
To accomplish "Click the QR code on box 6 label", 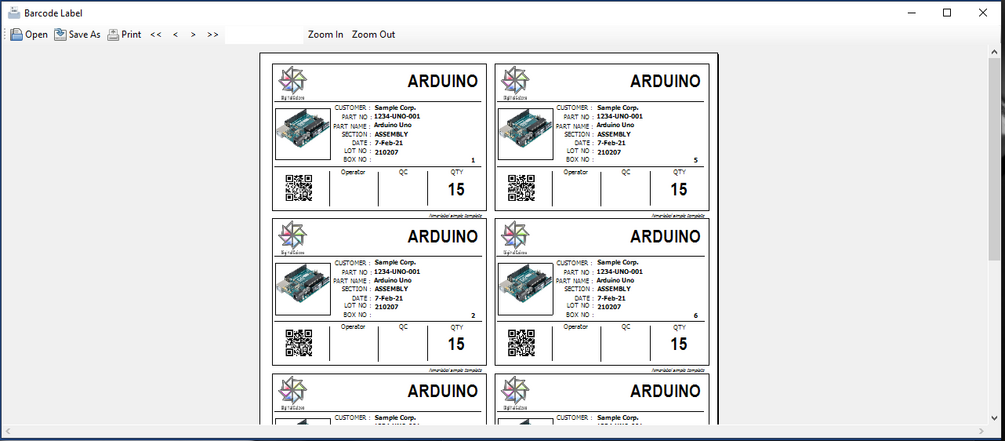I will point(521,343).
